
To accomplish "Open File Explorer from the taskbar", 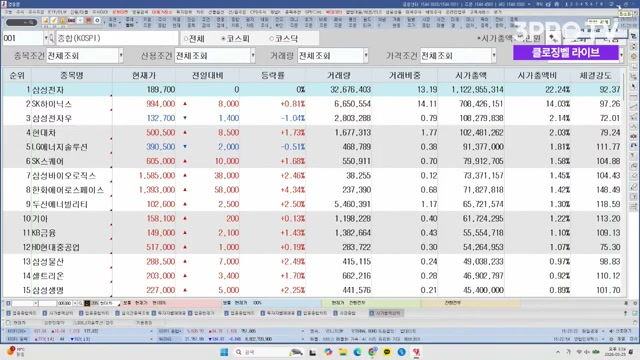I will [x=342, y=352].
